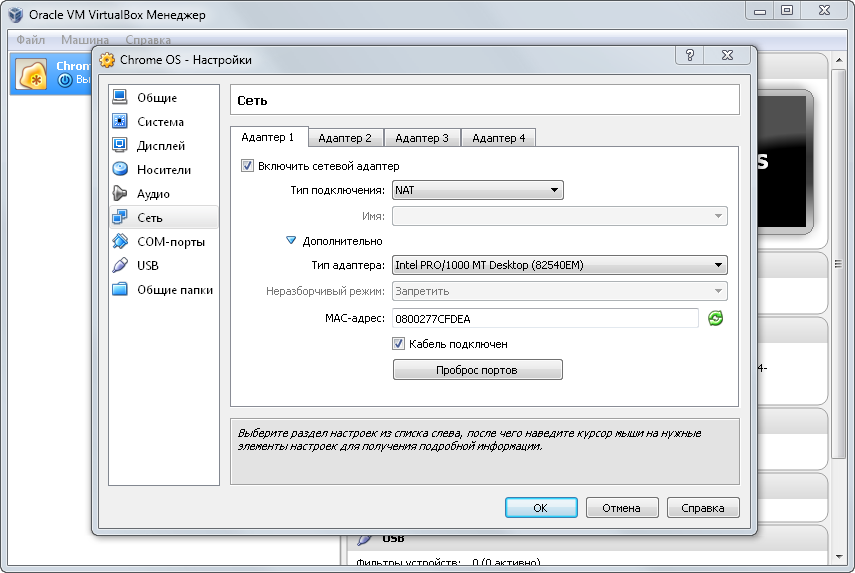Screen dimensions: 855x573
Task: Select the Общие папки text in sidebar
Action: 175,289
